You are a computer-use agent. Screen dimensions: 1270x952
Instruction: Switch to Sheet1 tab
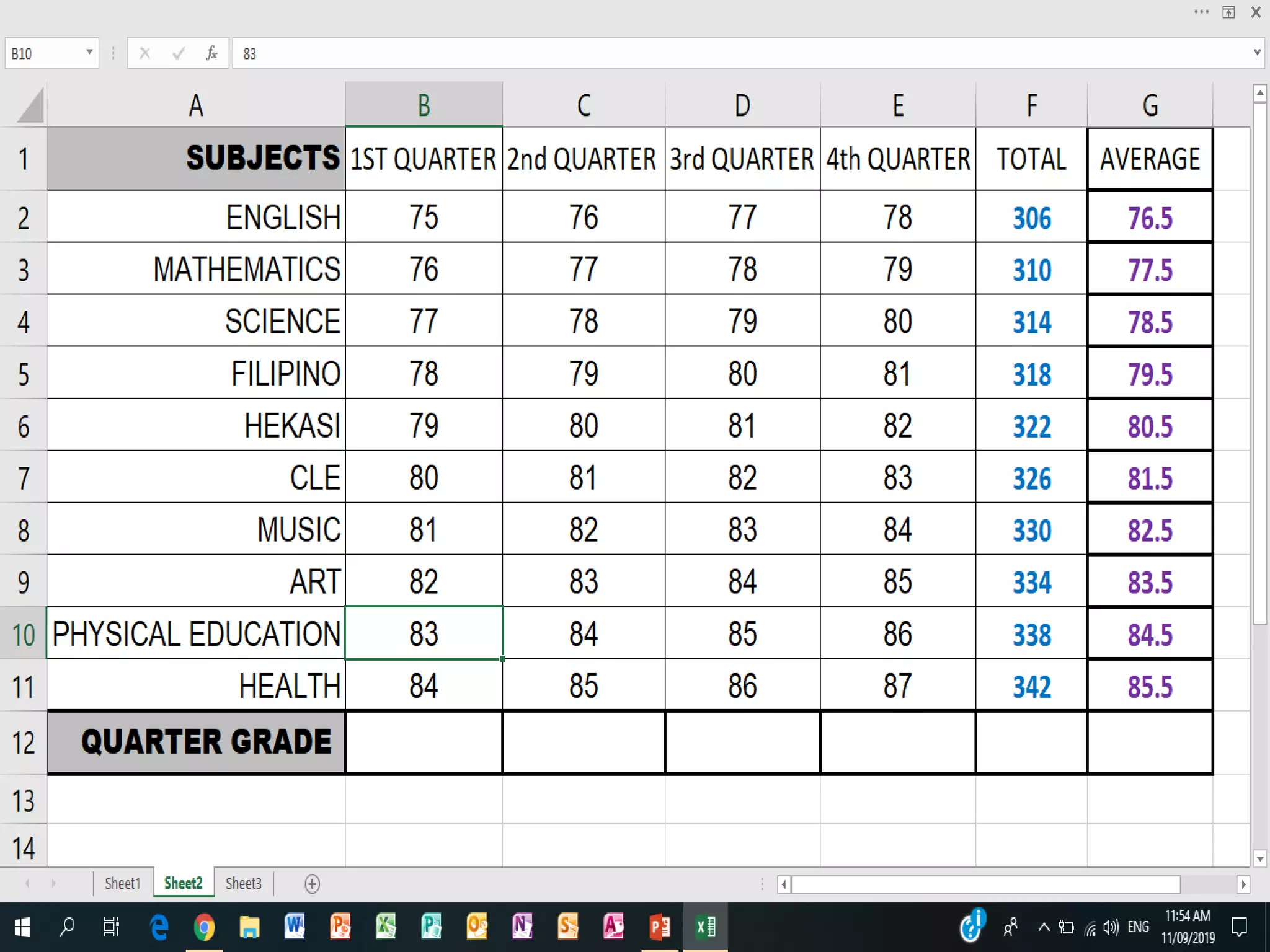pyautogui.click(x=122, y=883)
